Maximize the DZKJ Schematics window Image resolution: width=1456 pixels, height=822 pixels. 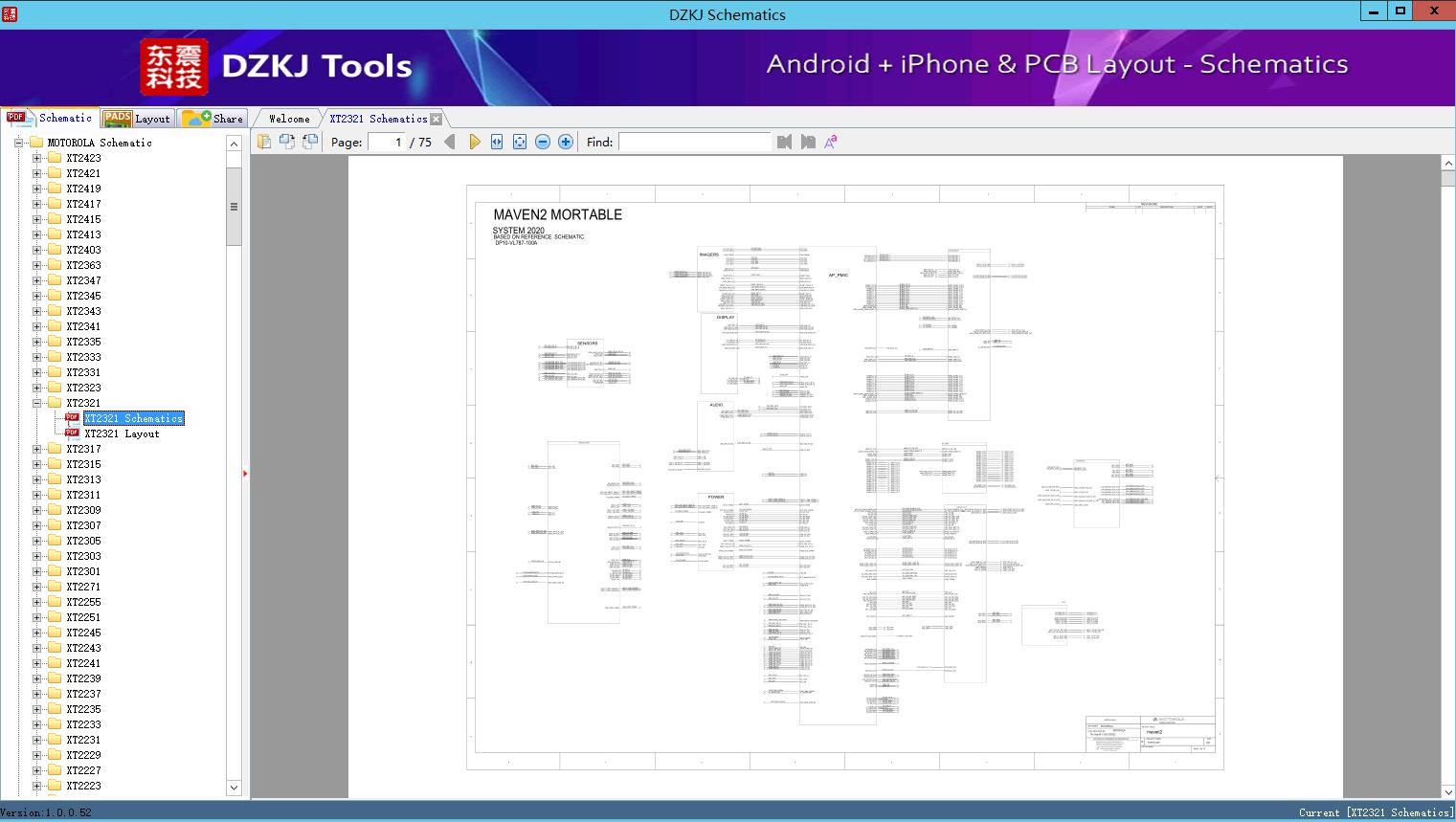1400,11
